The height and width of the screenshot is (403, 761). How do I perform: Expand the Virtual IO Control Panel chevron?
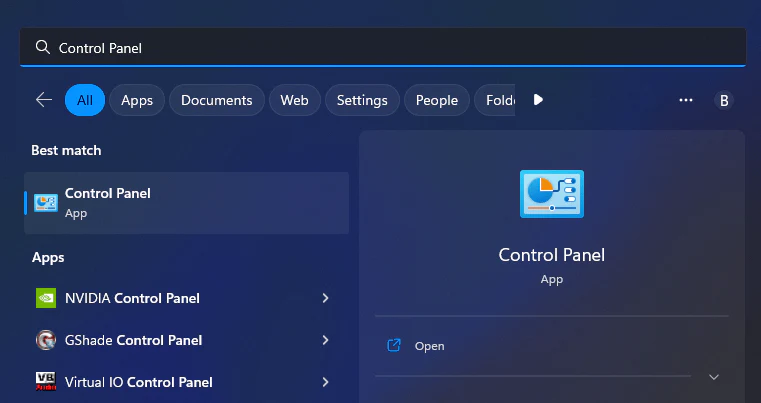326,382
